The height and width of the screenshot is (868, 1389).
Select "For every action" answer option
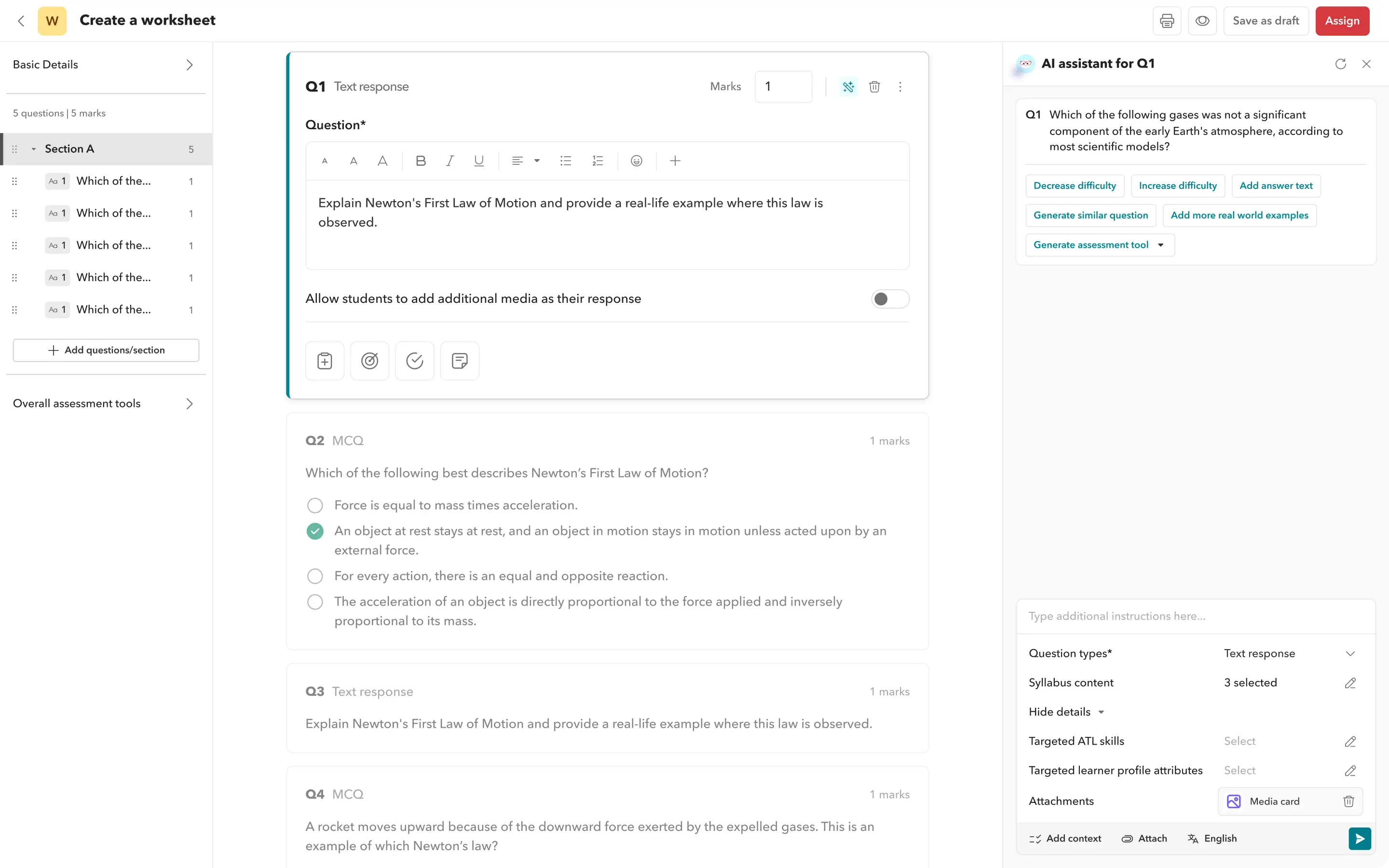[315, 576]
